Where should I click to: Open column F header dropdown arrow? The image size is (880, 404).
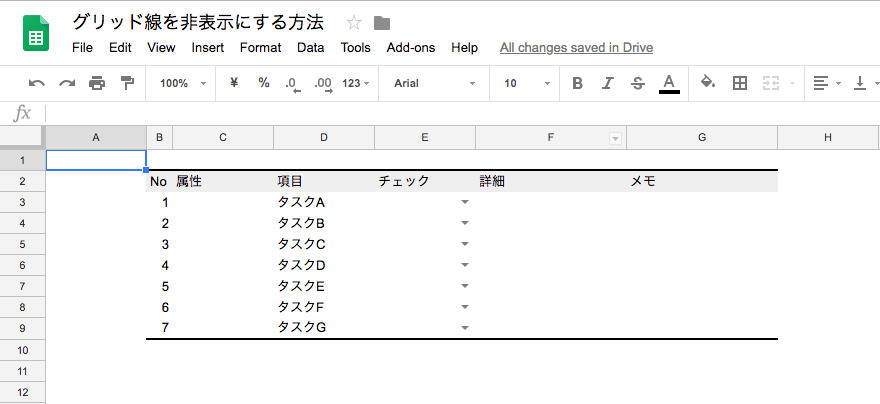(616, 139)
